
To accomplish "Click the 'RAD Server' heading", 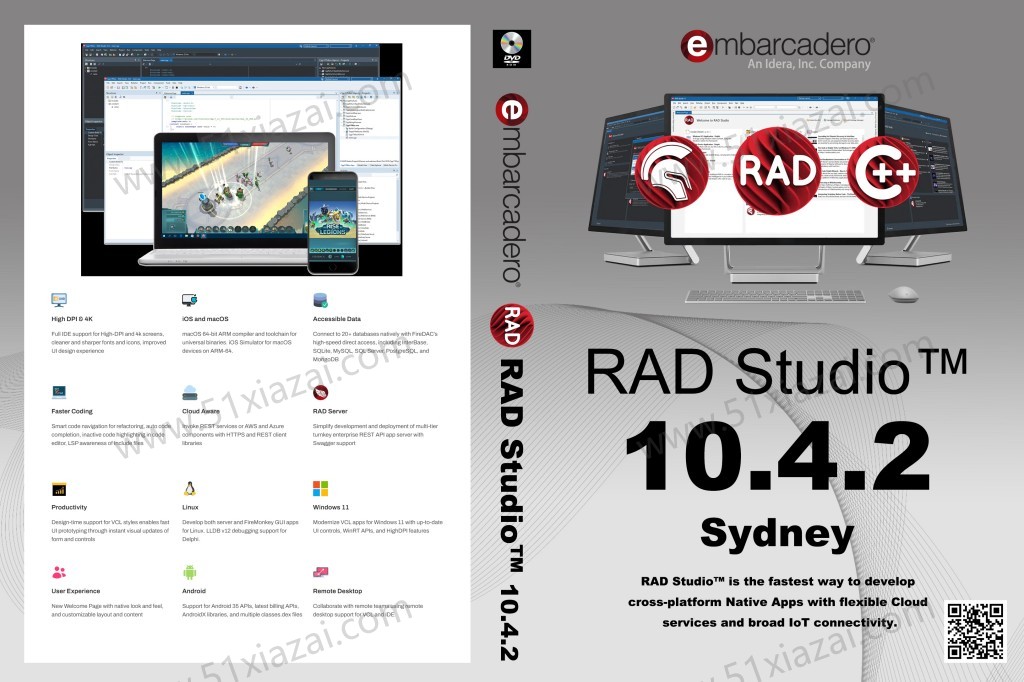I will (x=330, y=411).
